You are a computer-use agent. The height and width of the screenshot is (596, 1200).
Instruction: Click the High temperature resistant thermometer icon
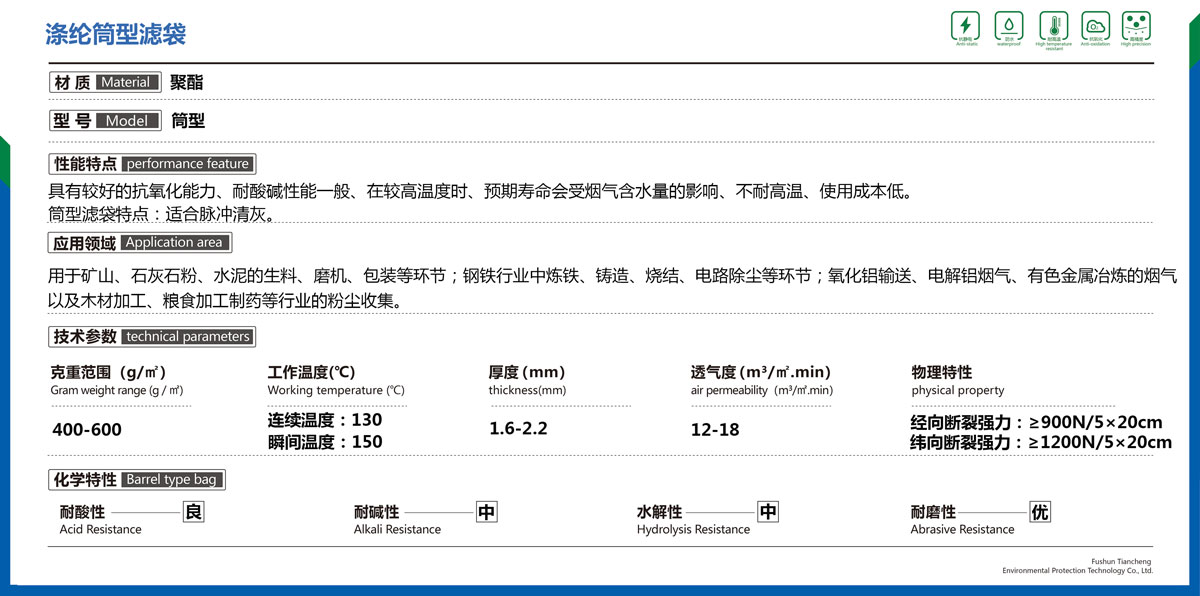point(1053,25)
